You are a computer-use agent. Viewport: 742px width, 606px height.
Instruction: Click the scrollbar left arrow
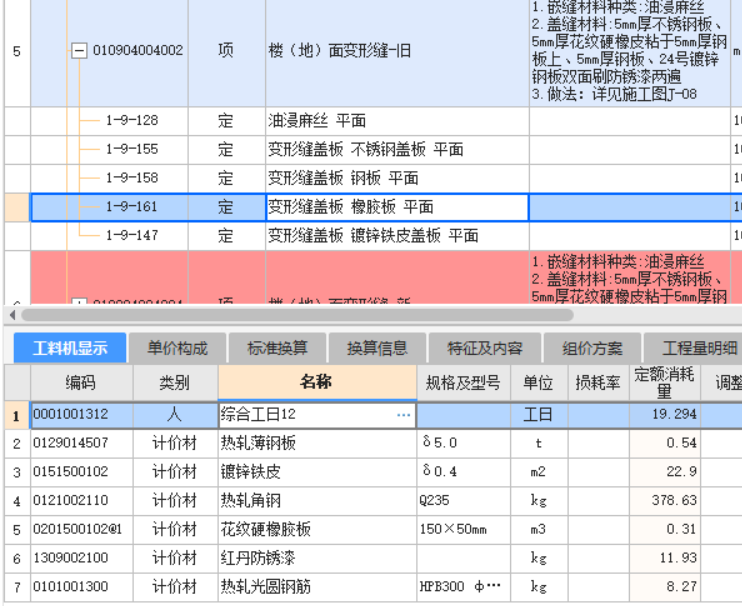(x=13, y=315)
